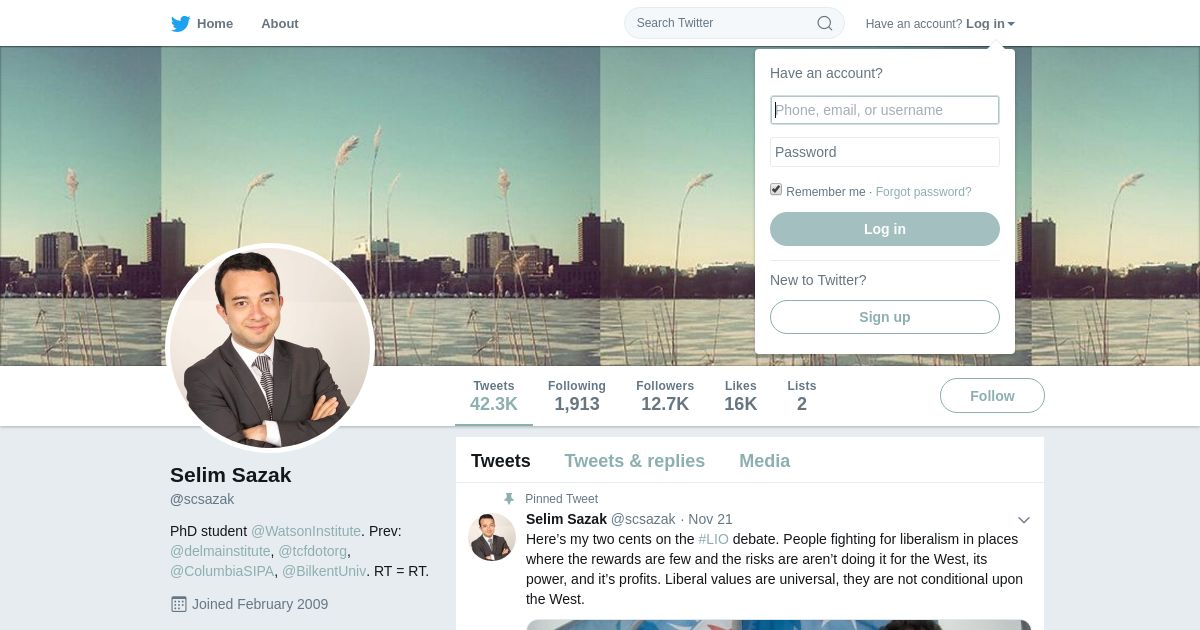The image size is (1200, 630).
Task: Open the Media tab
Action: 765,461
